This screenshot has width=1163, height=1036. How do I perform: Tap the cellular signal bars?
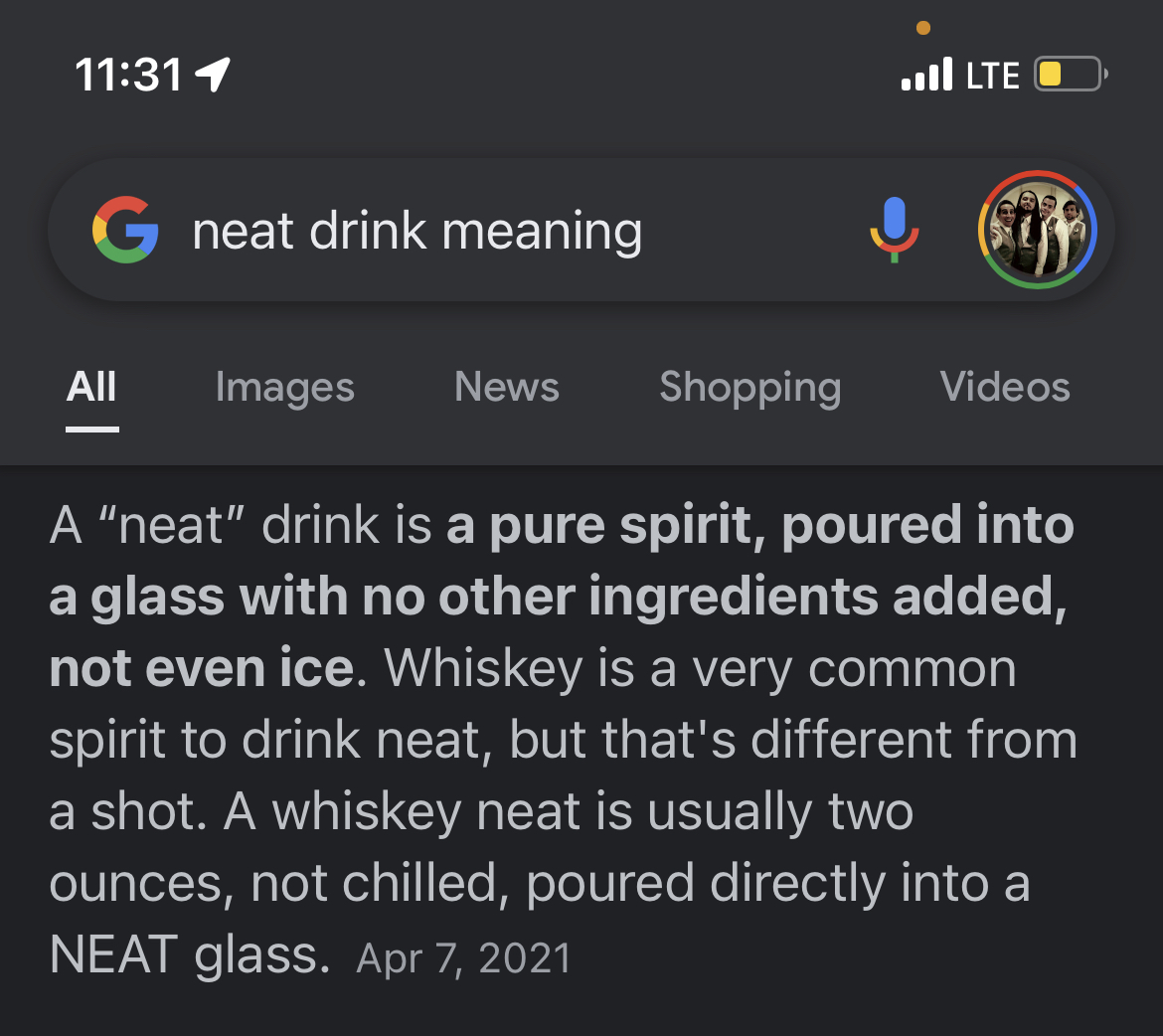(925, 75)
